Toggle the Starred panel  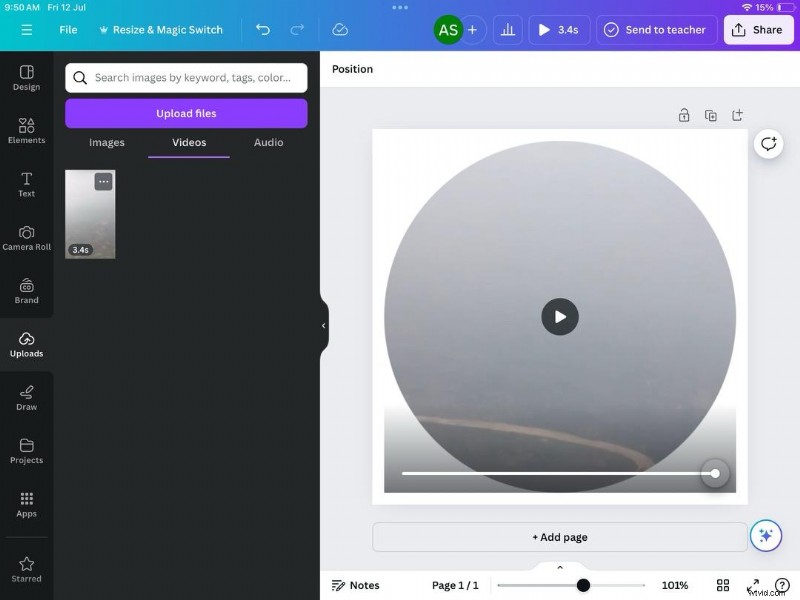(26, 568)
